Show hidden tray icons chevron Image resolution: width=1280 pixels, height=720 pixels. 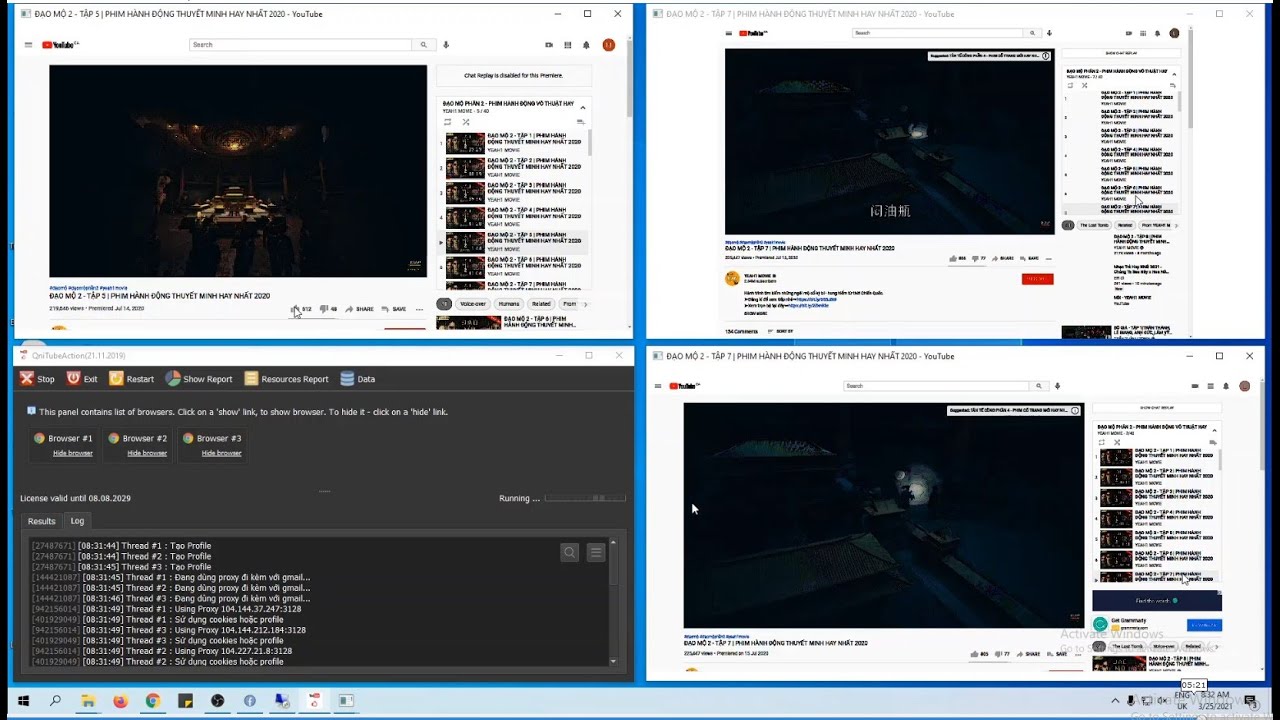click(x=1115, y=701)
